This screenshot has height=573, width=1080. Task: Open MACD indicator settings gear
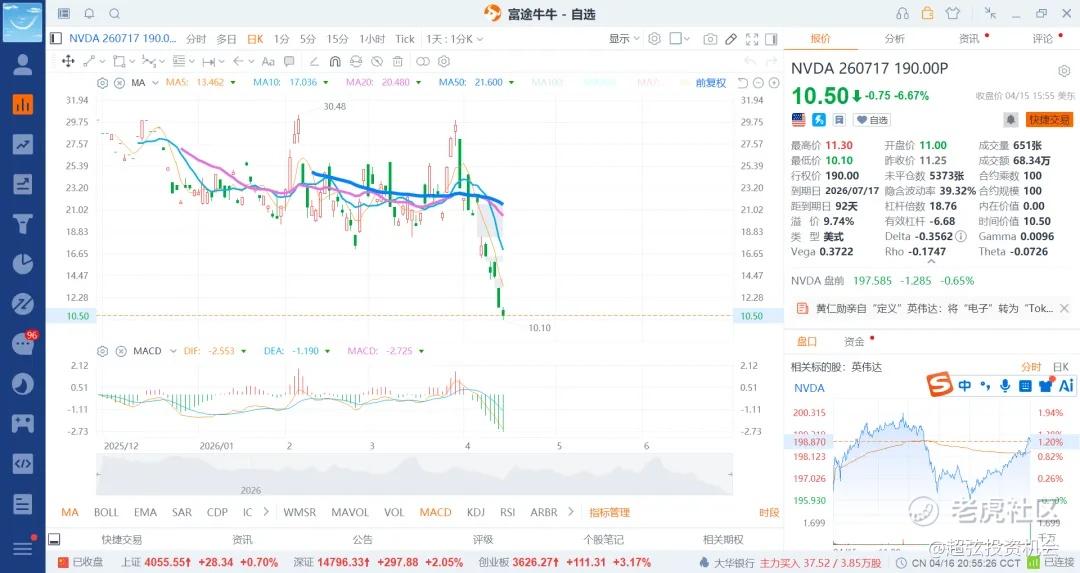tap(103, 351)
